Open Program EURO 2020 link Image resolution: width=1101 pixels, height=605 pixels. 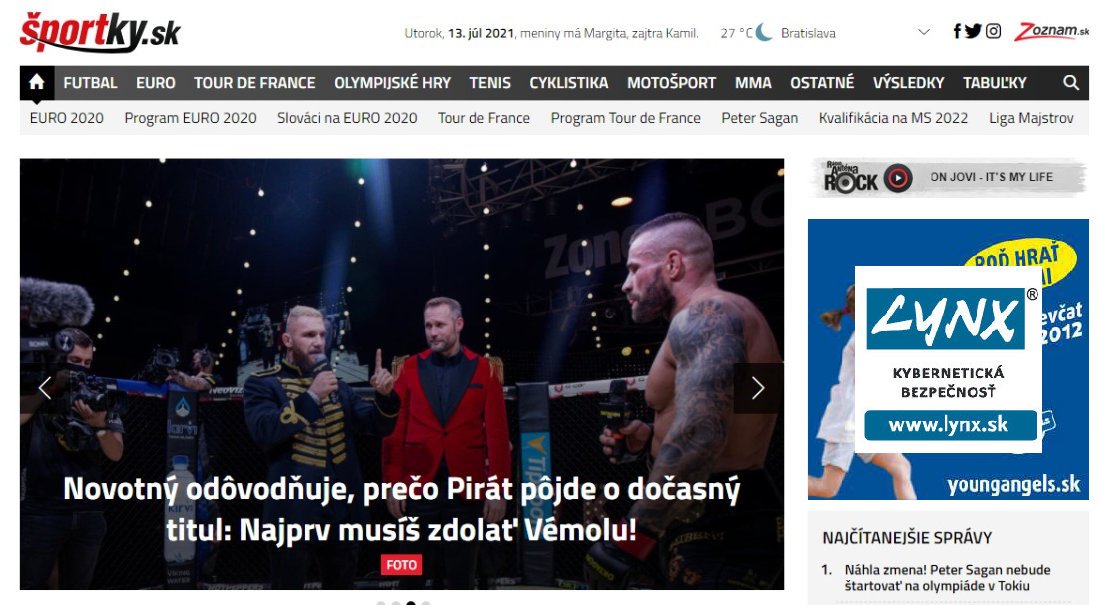pyautogui.click(x=190, y=118)
